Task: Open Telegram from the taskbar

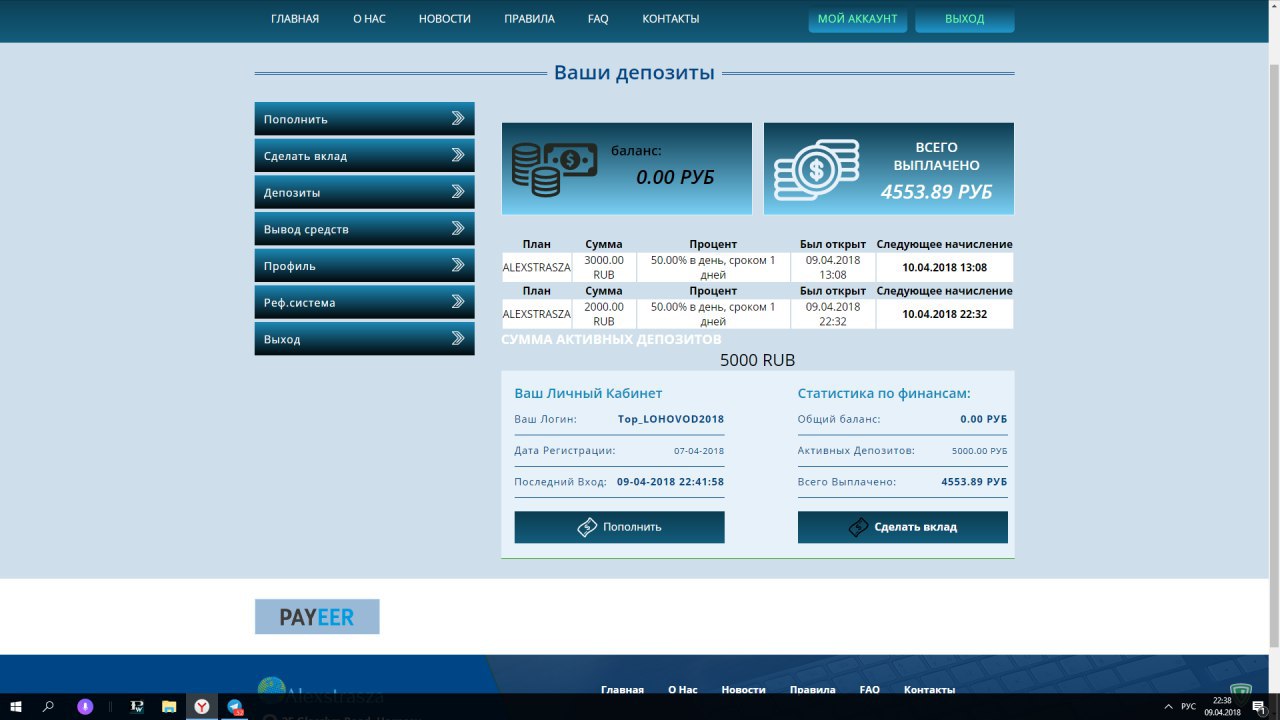Action: (235, 706)
